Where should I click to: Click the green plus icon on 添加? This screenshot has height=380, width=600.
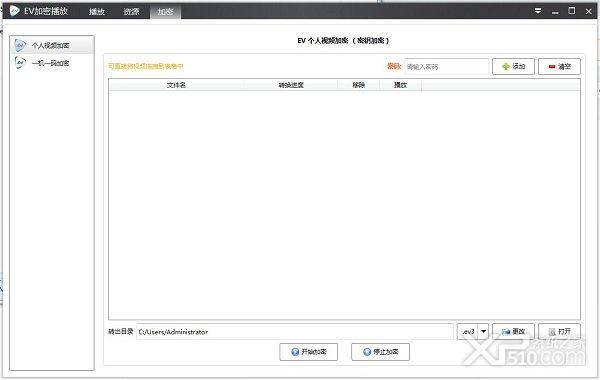(506, 67)
